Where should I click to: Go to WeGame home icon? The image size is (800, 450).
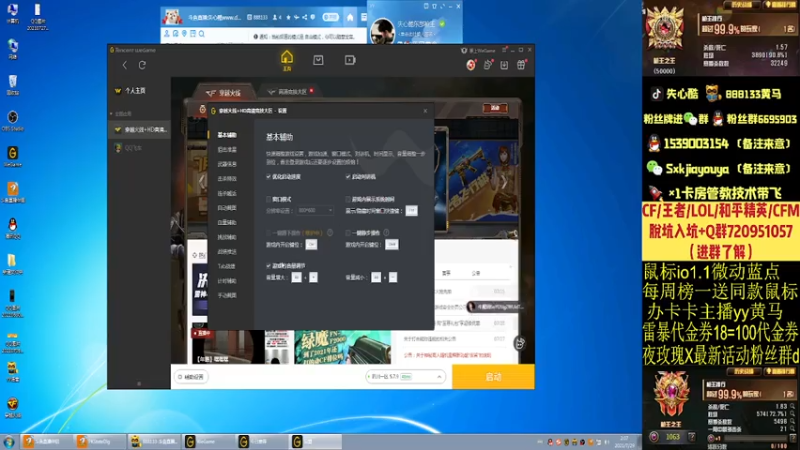click(287, 60)
